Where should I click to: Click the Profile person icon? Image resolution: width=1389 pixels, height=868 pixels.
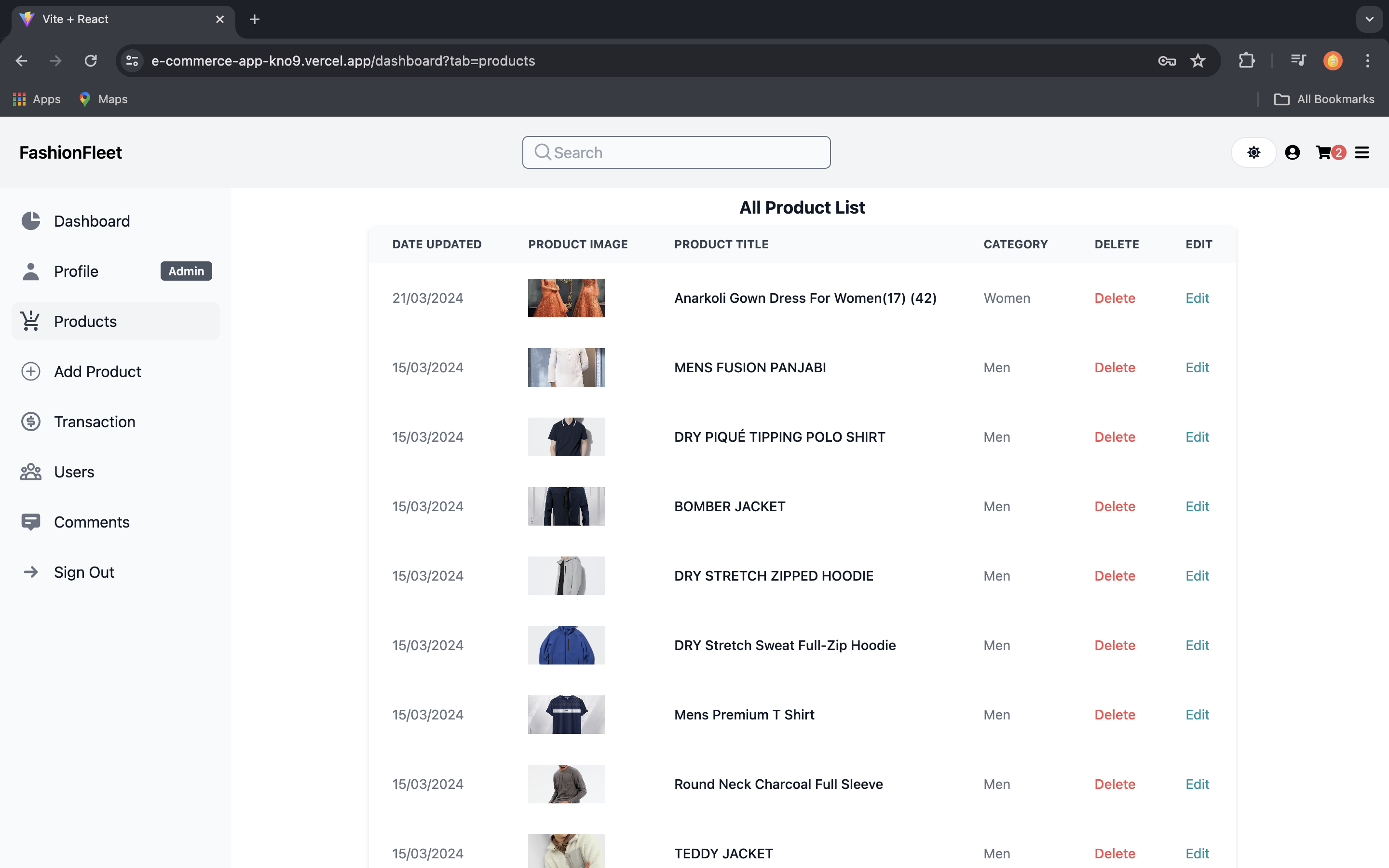30,271
